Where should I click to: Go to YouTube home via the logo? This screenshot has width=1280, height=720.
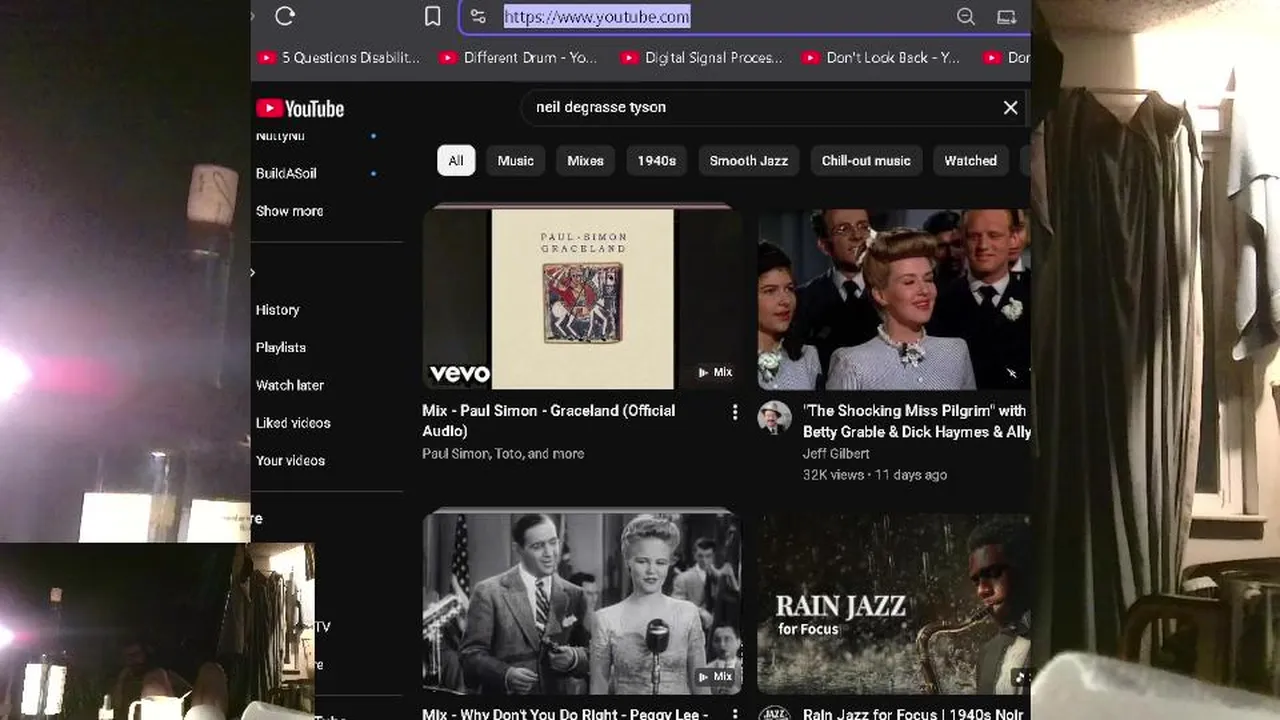300,108
